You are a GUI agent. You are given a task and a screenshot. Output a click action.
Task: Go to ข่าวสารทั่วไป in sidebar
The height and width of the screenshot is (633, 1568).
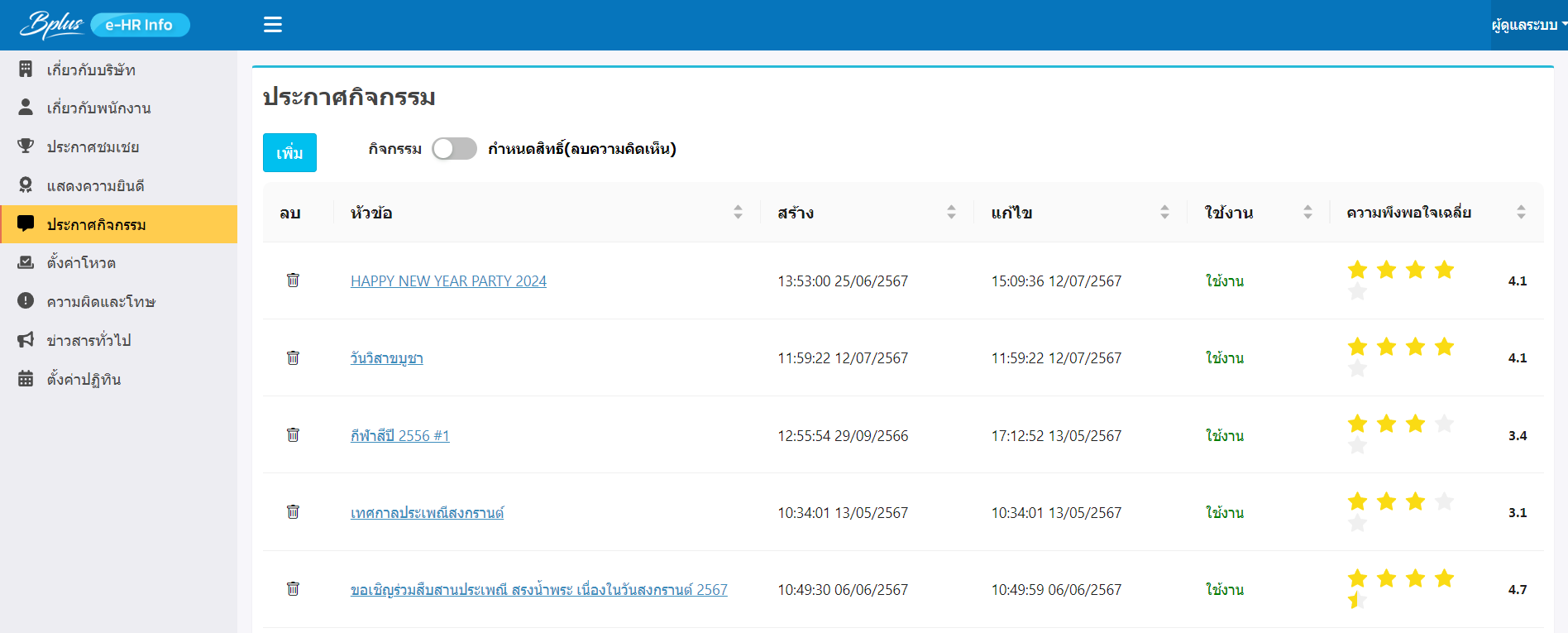(118, 340)
